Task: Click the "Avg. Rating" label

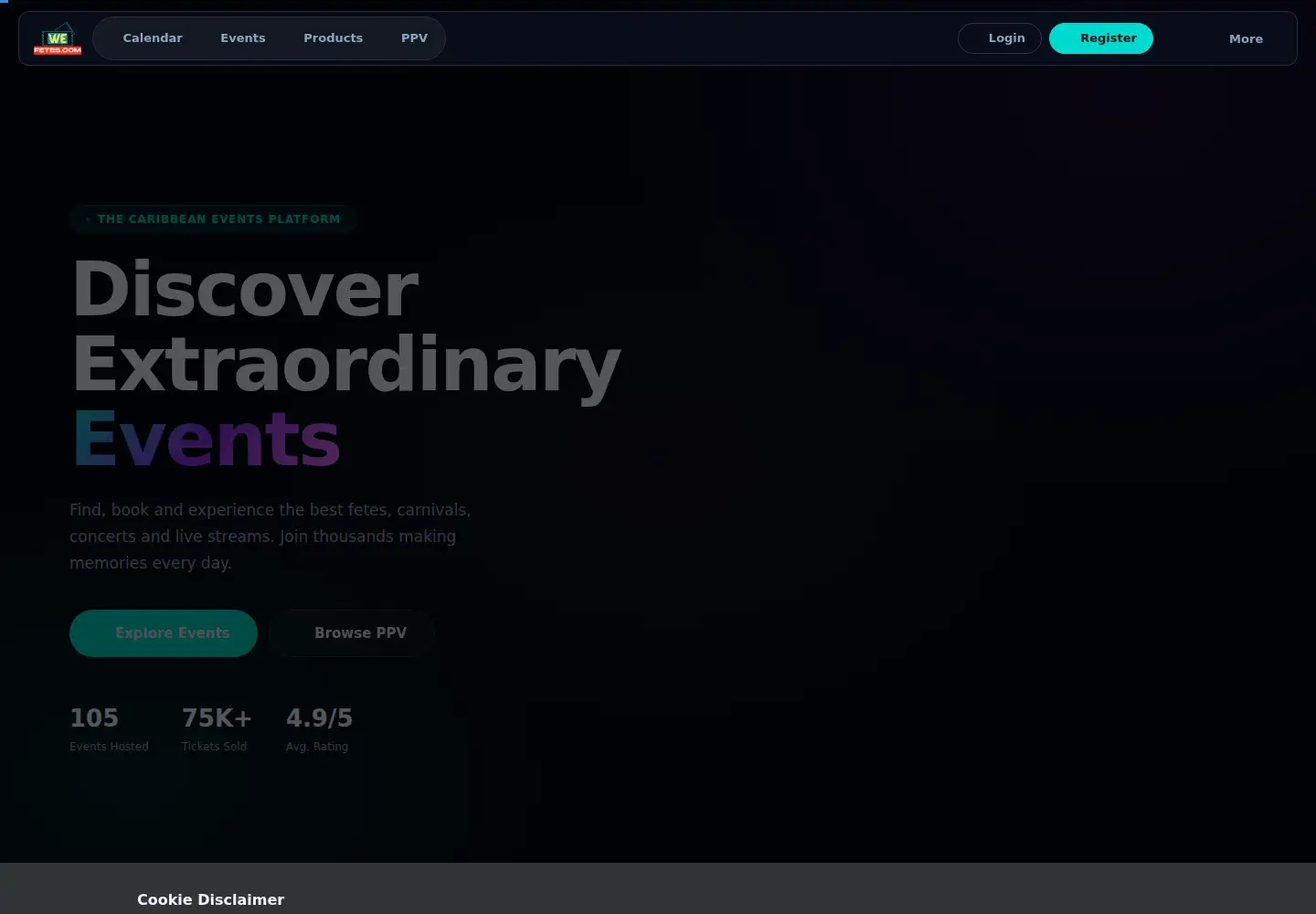Action: point(317,747)
